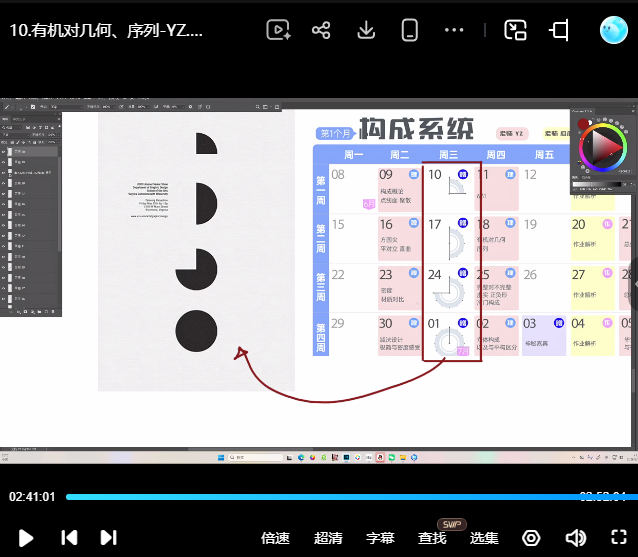The width and height of the screenshot is (638, 557).
Task: Select calendar date 27 yellow cell
Action: [x=592, y=288]
